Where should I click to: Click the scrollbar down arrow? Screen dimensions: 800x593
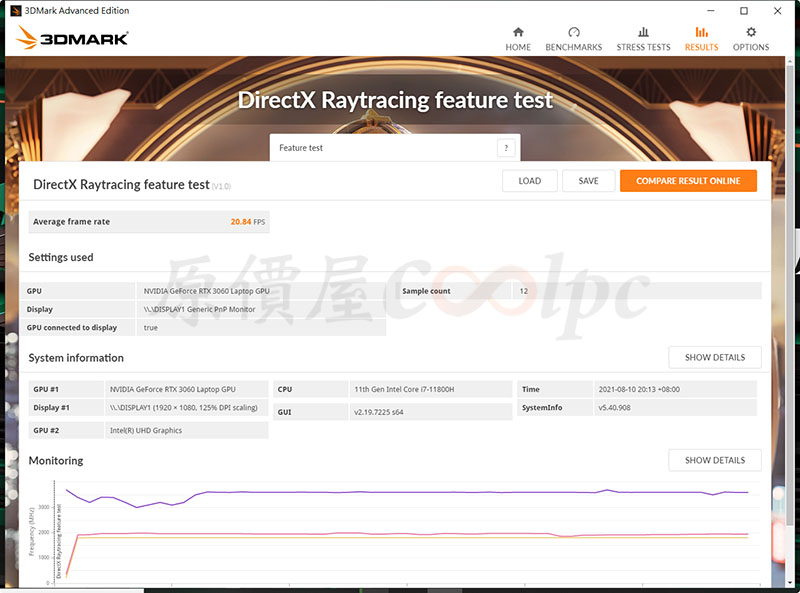click(x=790, y=582)
